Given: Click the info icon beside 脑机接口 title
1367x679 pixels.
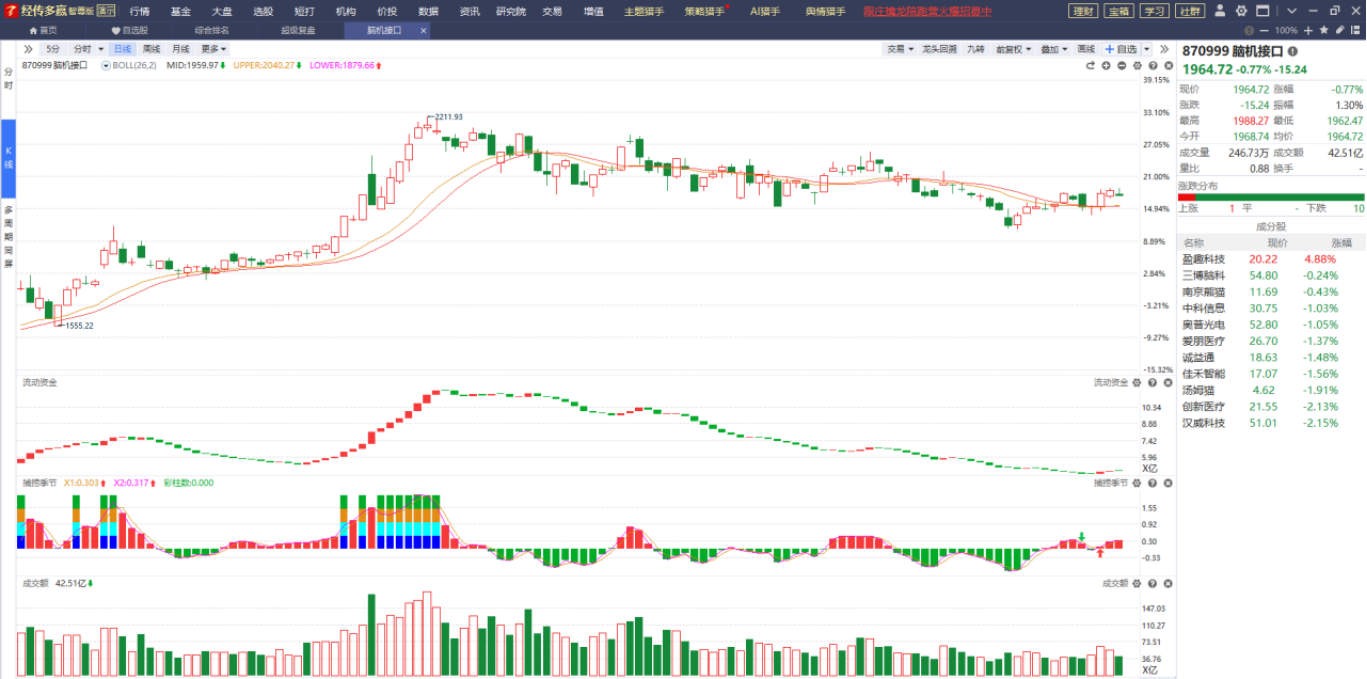Looking at the screenshot, I should tap(1293, 51).
